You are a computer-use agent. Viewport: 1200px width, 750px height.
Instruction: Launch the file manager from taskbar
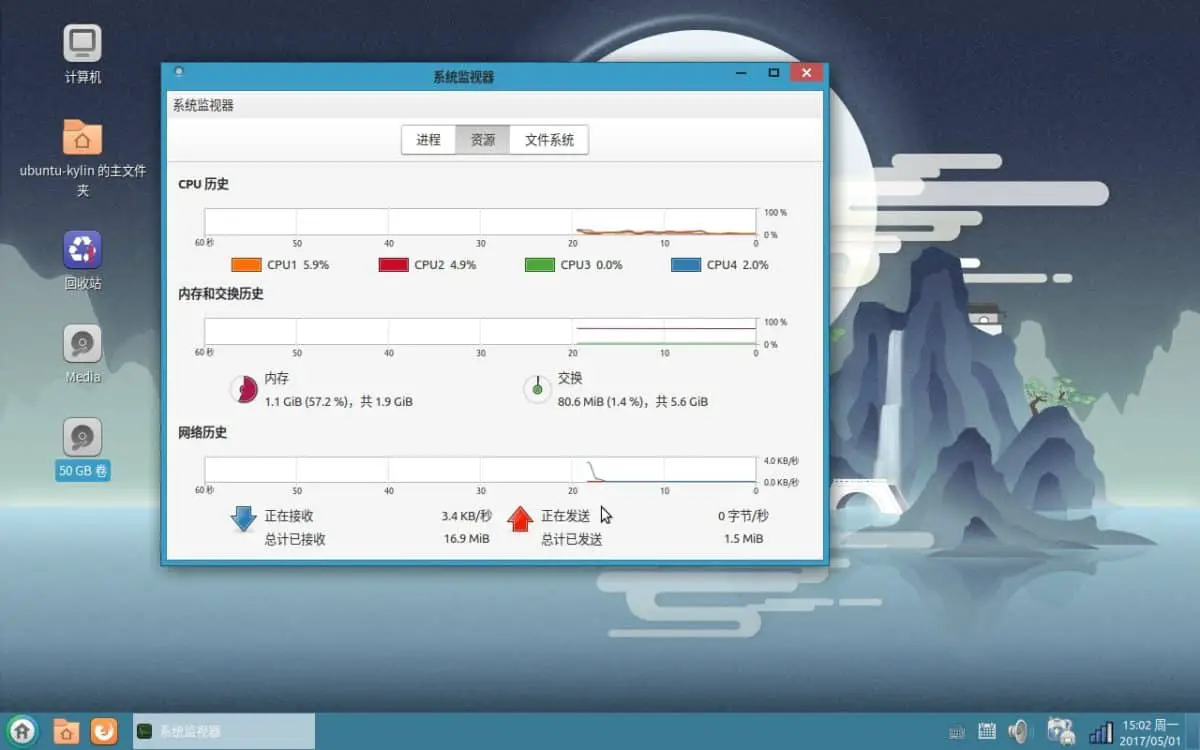(66, 731)
